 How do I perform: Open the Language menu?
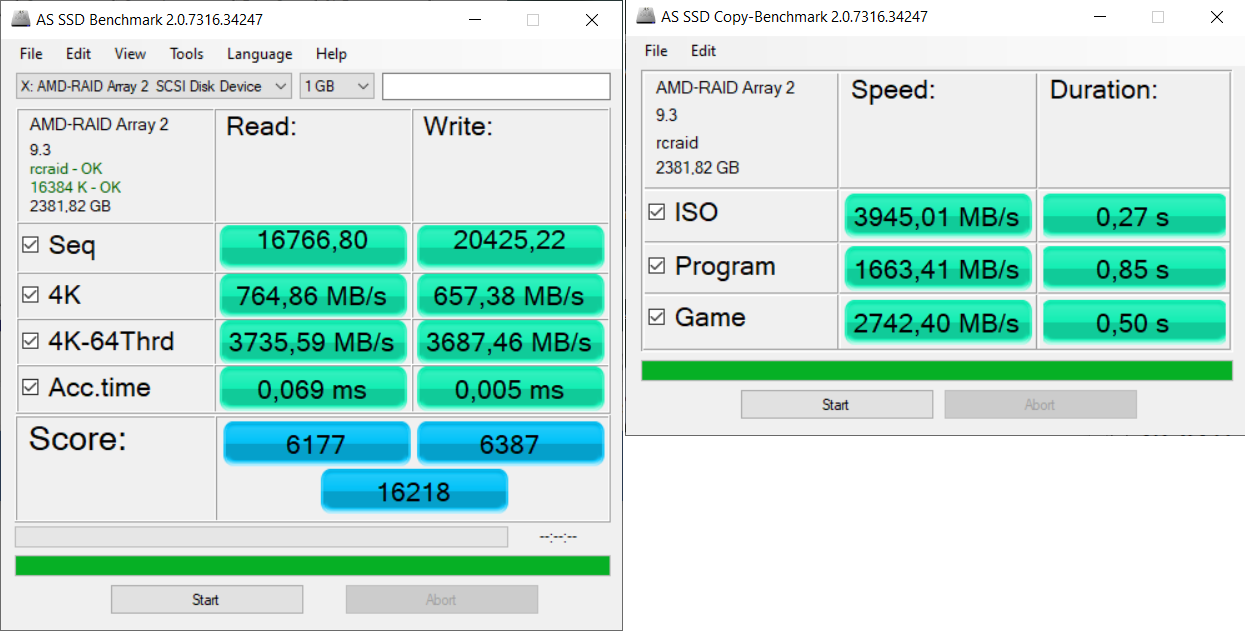point(259,54)
